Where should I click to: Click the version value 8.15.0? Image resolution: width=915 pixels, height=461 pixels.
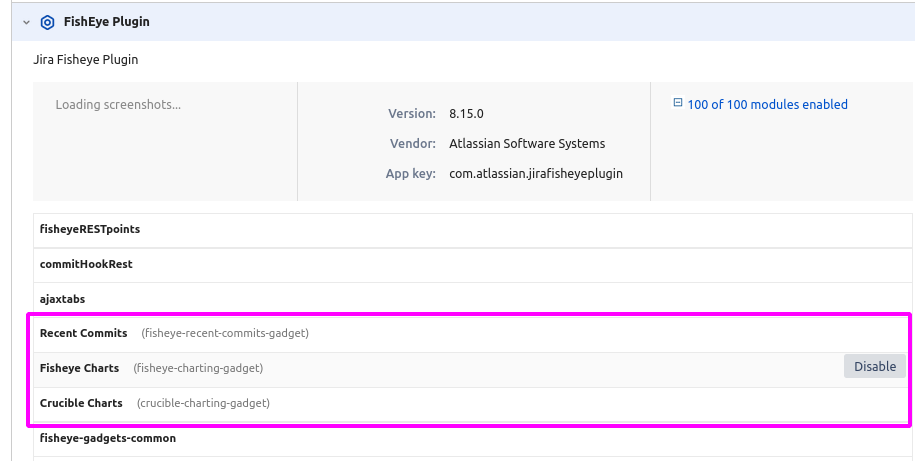466,114
